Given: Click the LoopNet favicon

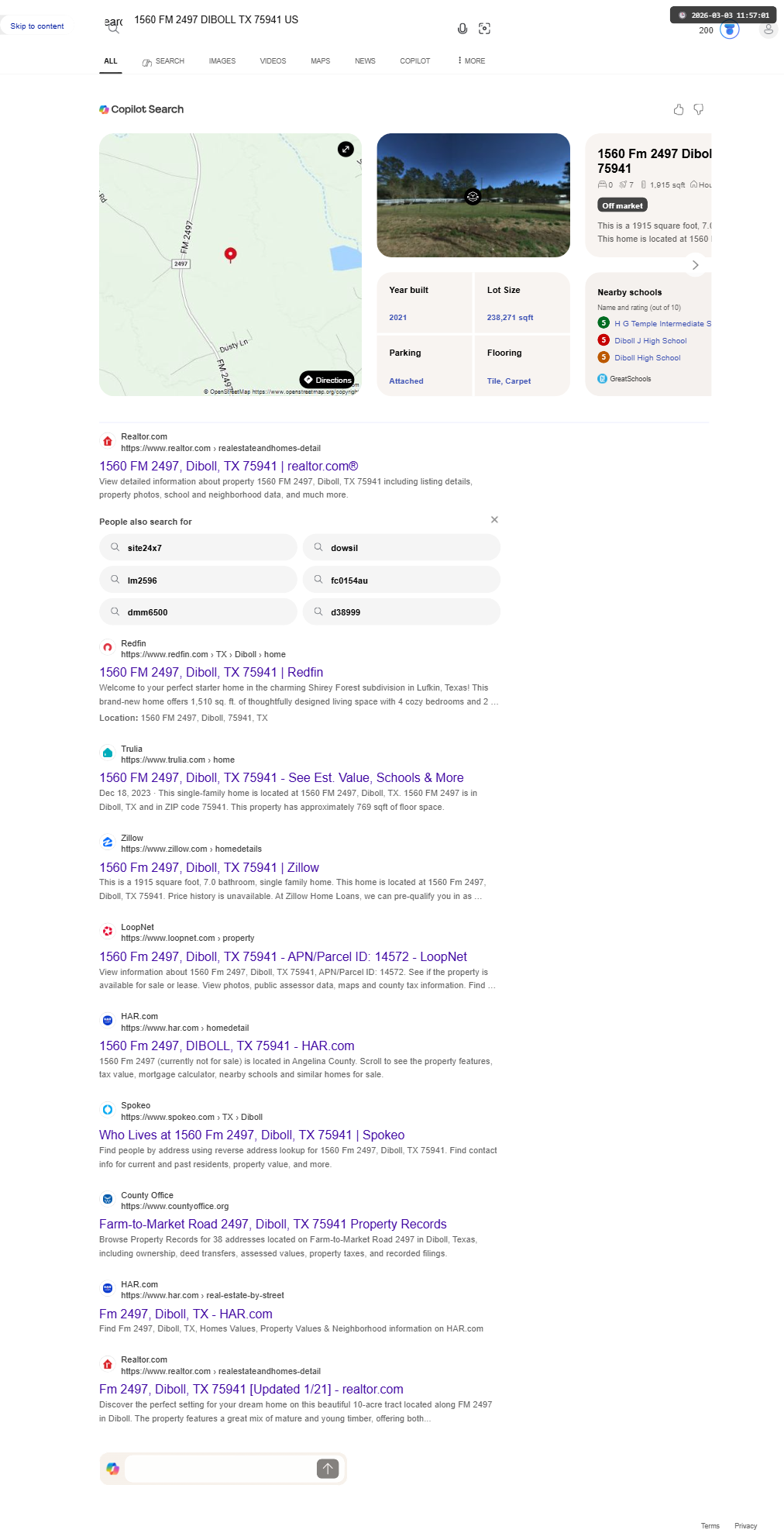Looking at the screenshot, I should [108, 931].
